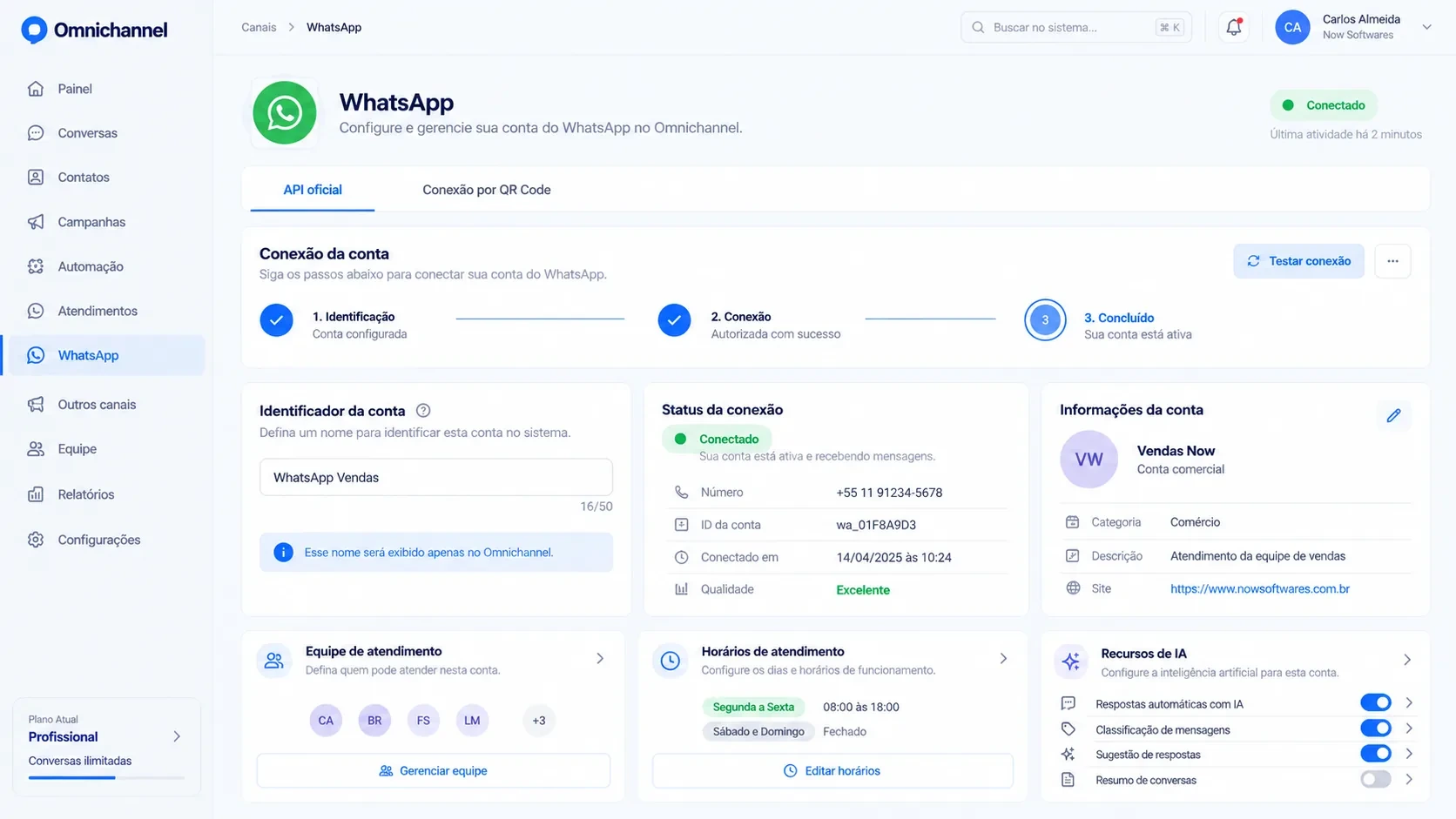Click the VW Vendas Now avatar

(x=1089, y=460)
